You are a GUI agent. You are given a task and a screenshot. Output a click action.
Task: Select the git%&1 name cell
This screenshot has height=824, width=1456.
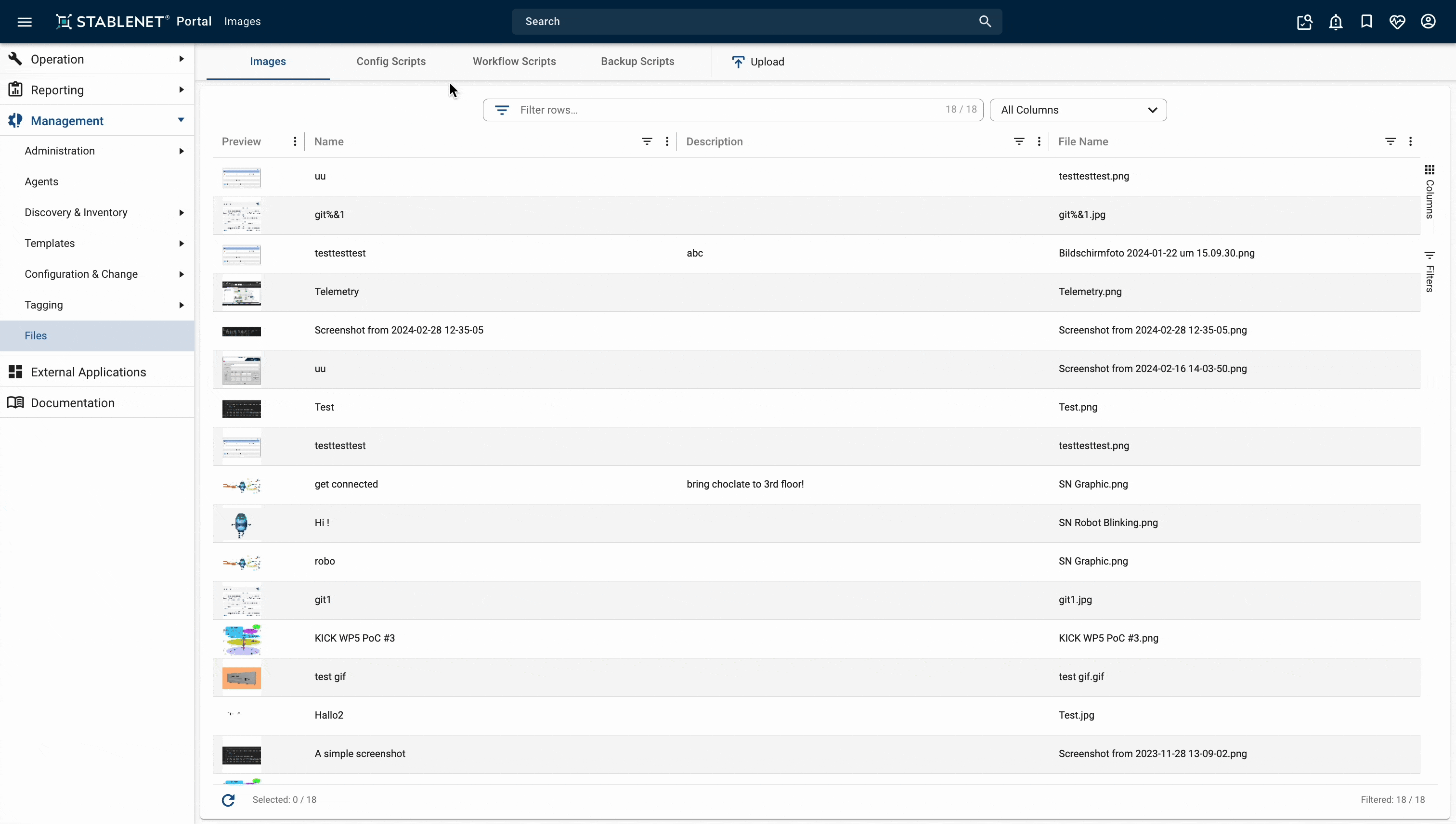329,215
